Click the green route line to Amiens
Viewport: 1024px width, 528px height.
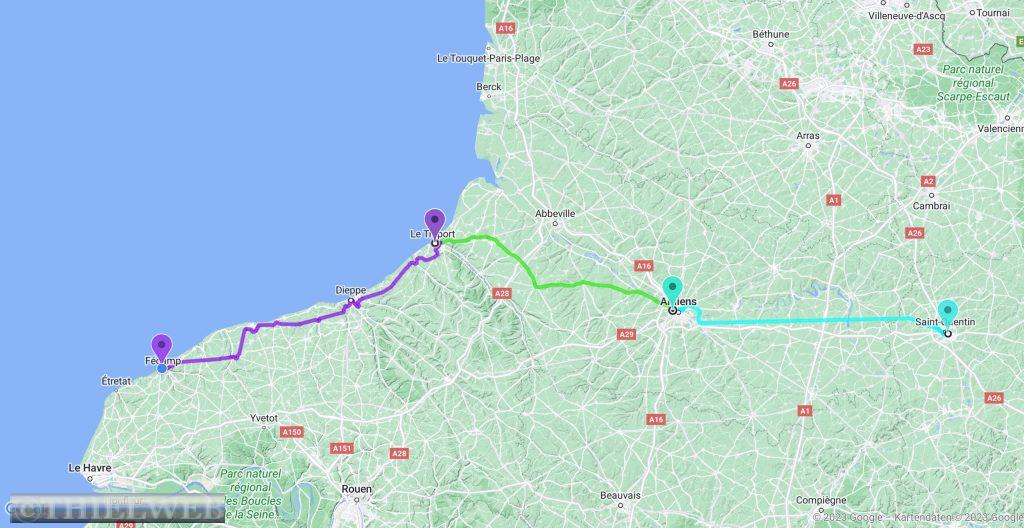click(555, 285)
